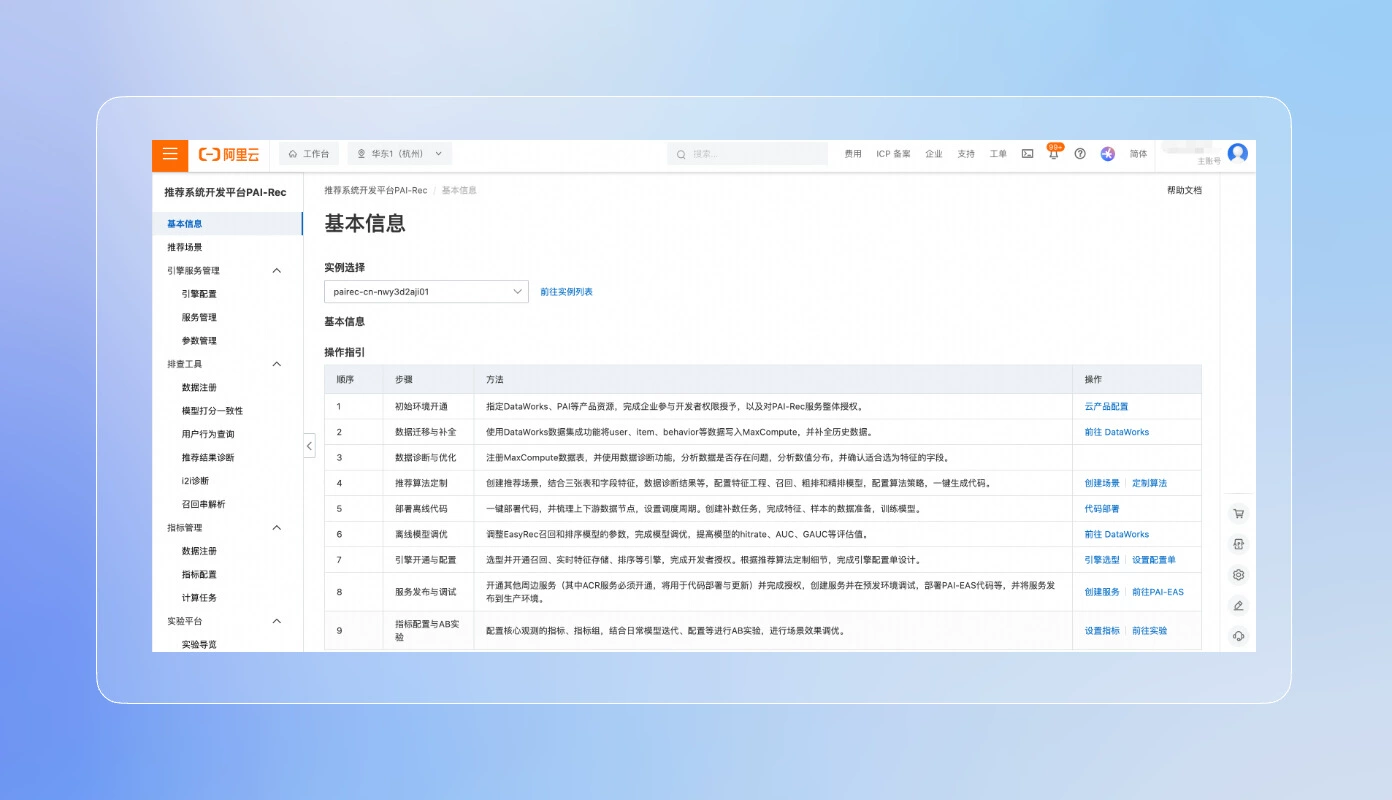
Task: Collapse the 引擎服务管理 section
Action: pos(277,271)
